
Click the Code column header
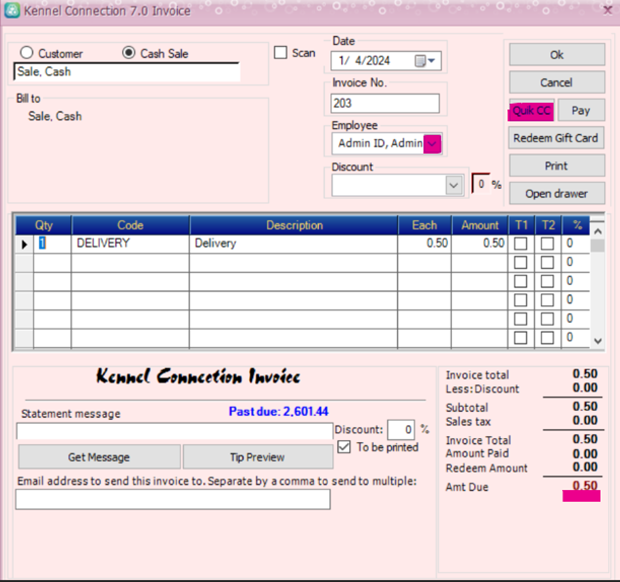click(130, 225)
